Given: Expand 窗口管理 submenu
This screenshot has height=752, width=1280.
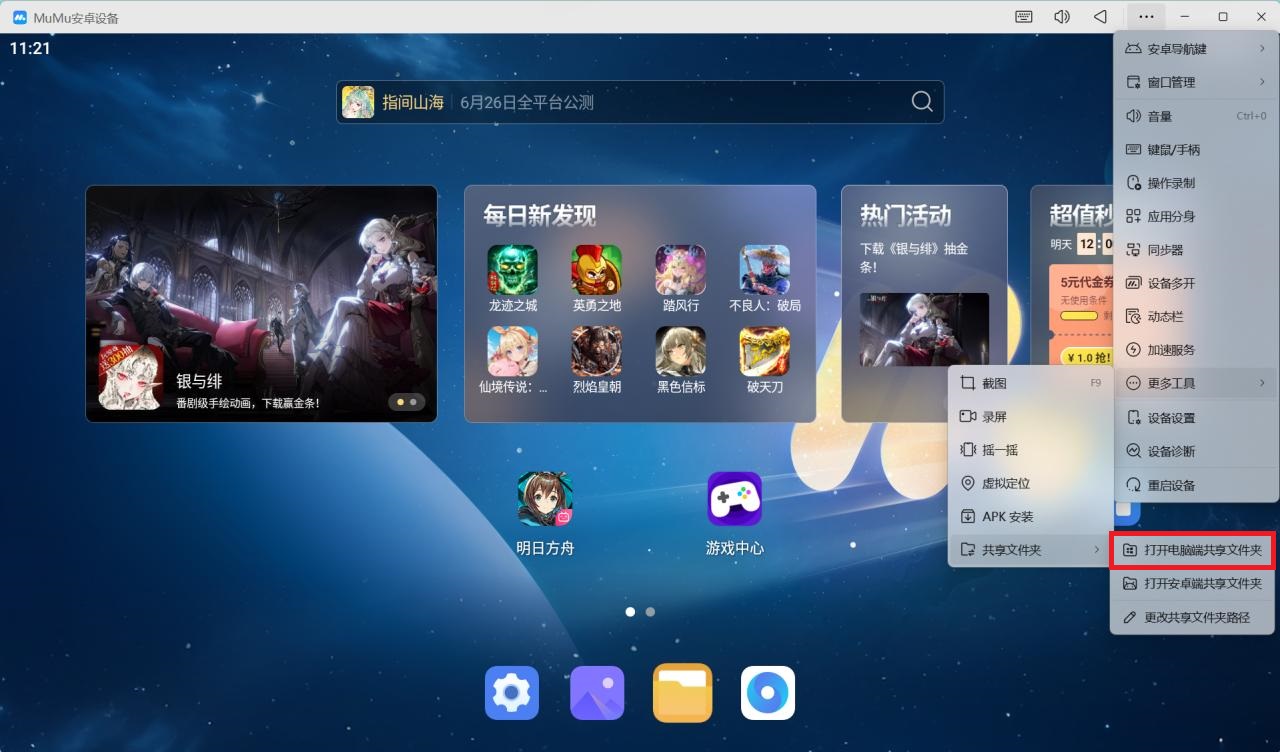Looking at the screenshot, I should click(1195, 82).
